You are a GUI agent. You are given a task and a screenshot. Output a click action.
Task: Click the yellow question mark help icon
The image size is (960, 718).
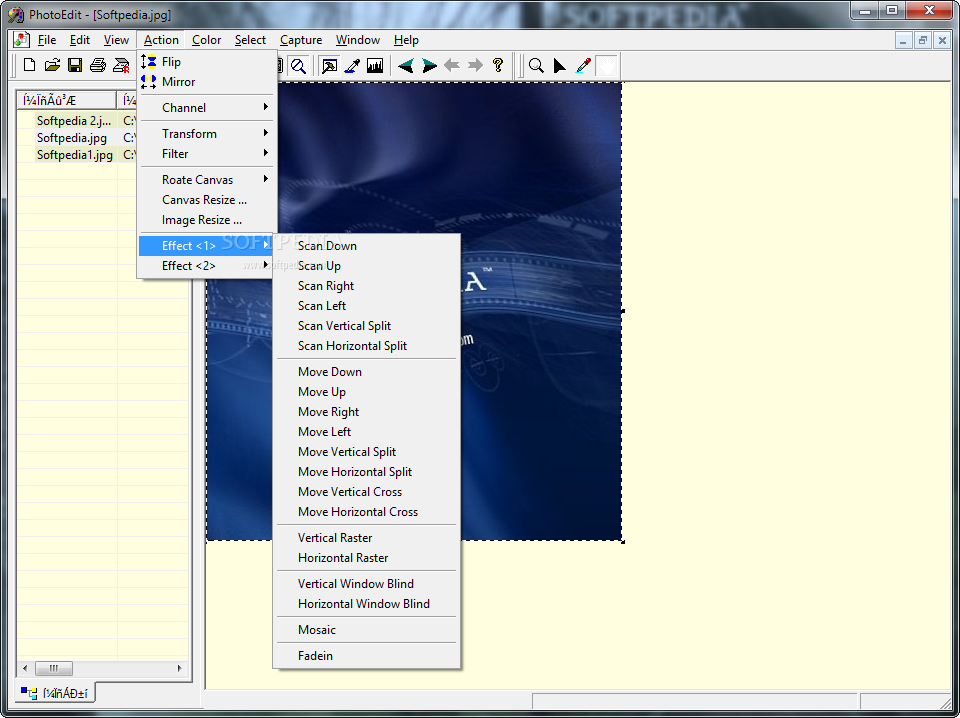(x=498, y=65)
